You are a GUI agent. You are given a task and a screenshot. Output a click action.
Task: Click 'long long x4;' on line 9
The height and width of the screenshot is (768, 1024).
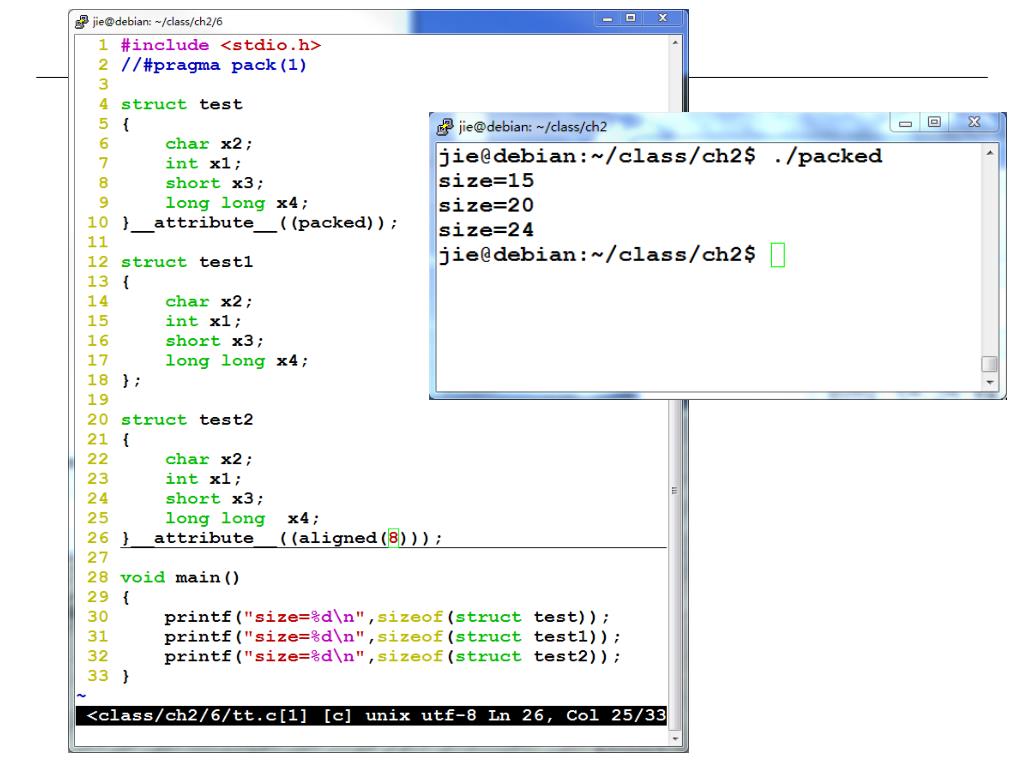[x=236, y=203]
